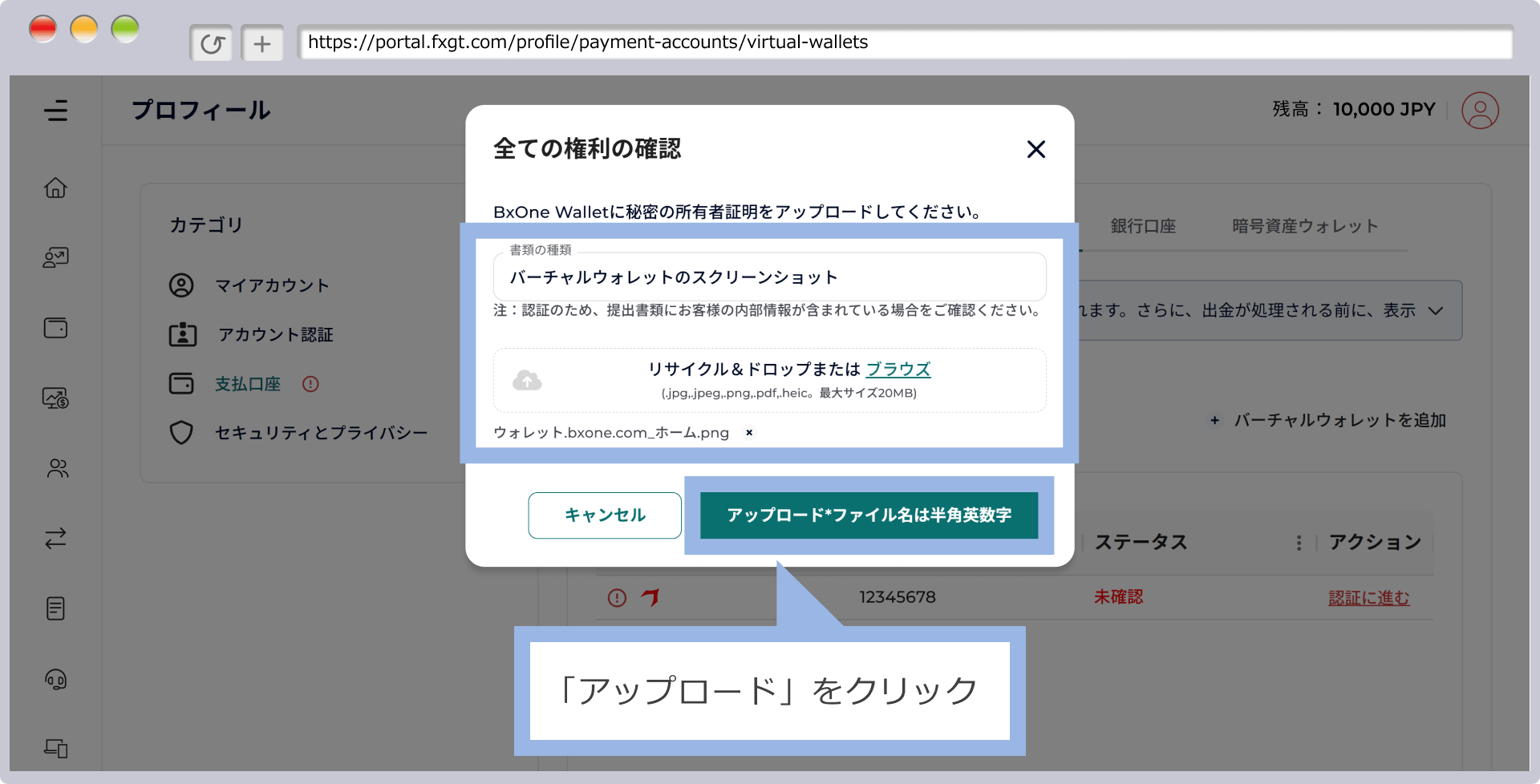Click the red warning icon next to 支払口座
This screenshot has height=784, width=1540.
[x=312, y=384]
